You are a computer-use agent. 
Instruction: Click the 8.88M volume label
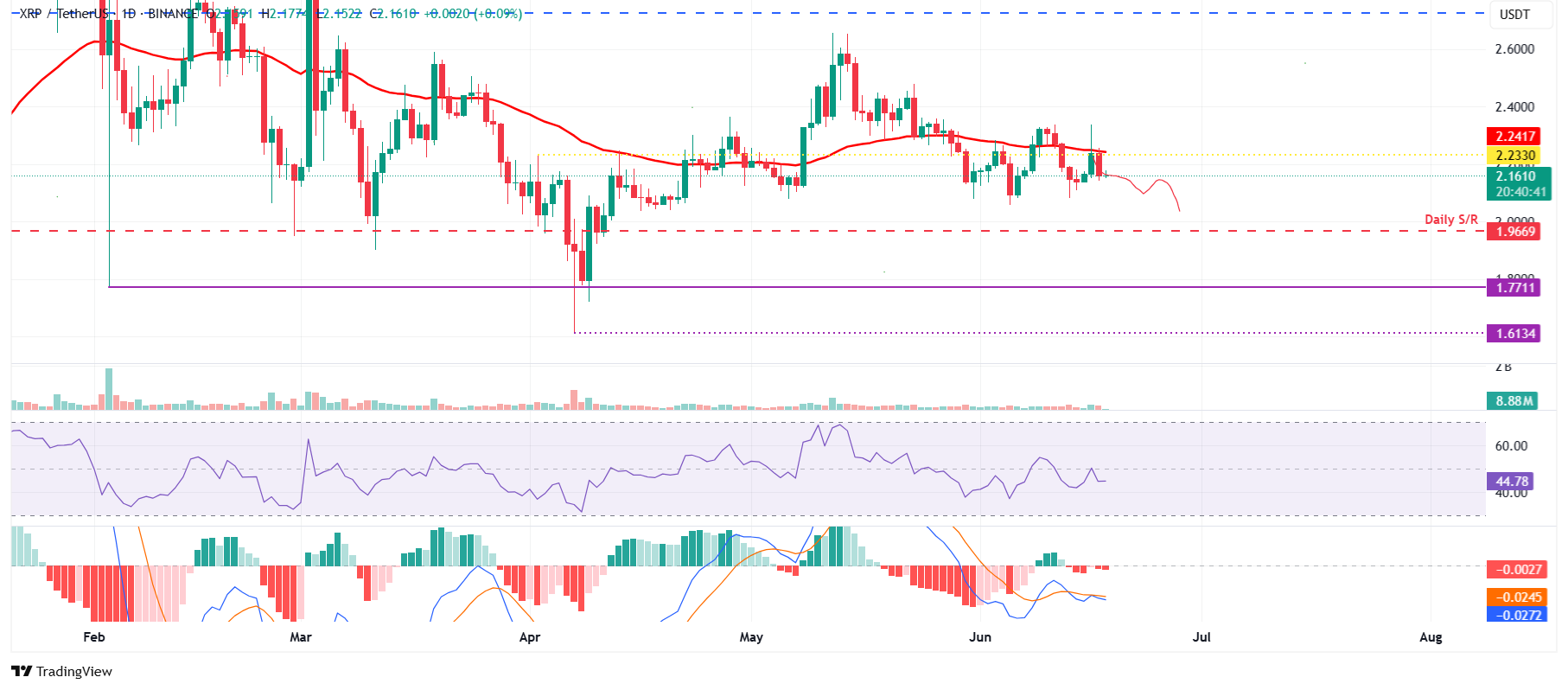pos(1514,401)
